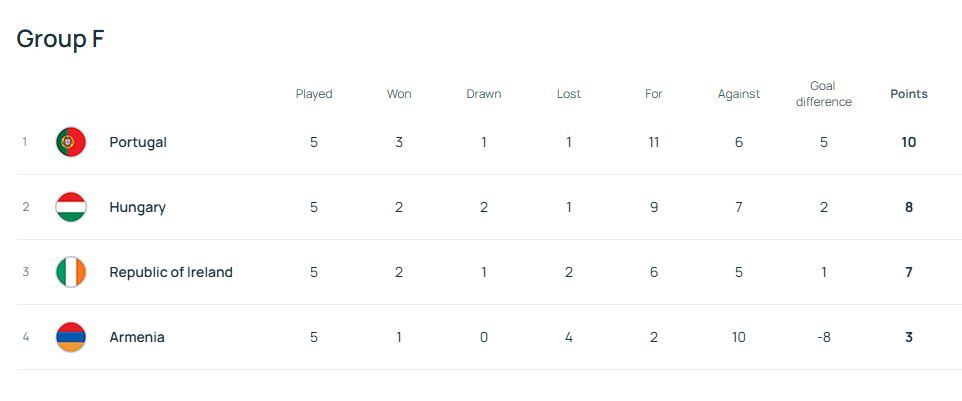Click the Republic of Ireland flag icon

coord(71,272)
